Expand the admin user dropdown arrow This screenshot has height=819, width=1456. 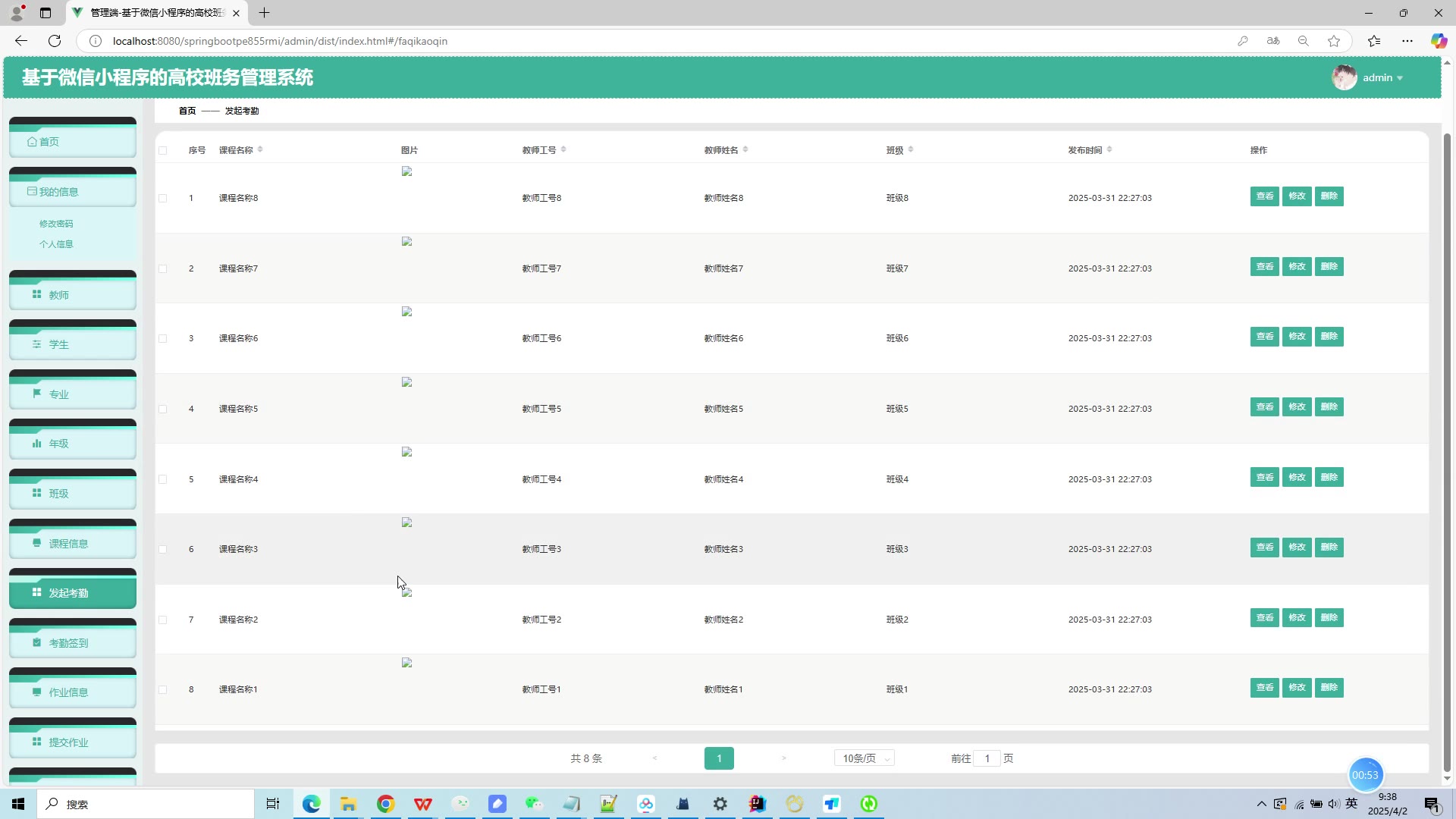click(x=1400, y=78)
